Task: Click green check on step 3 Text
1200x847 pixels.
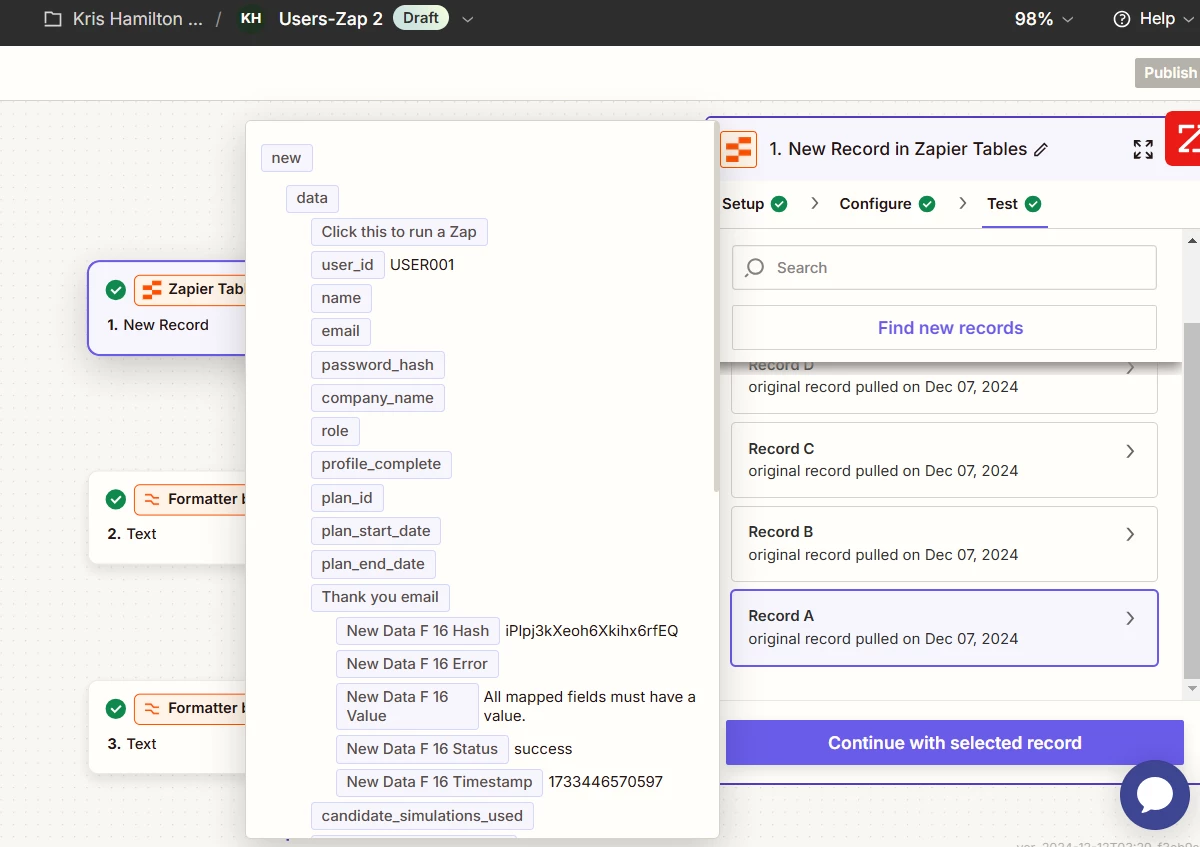Action: coord(116,708)
